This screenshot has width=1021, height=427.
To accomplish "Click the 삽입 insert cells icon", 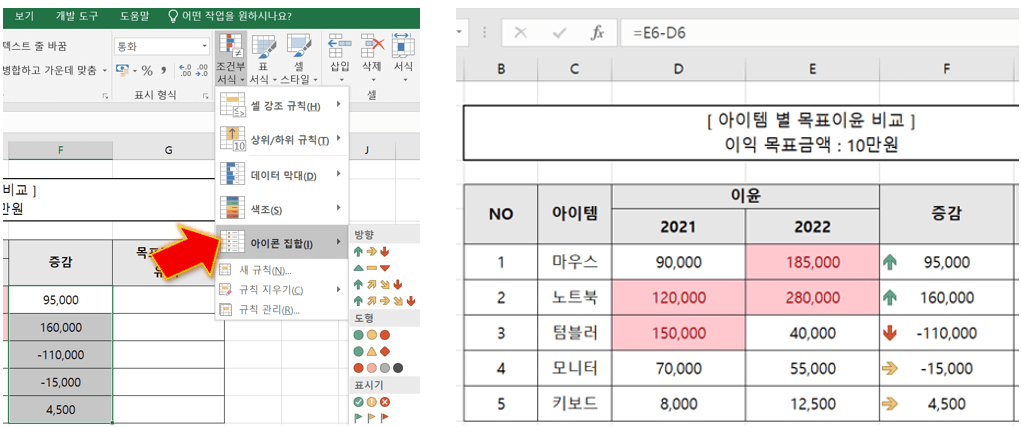I will click(x=340, y=44).
